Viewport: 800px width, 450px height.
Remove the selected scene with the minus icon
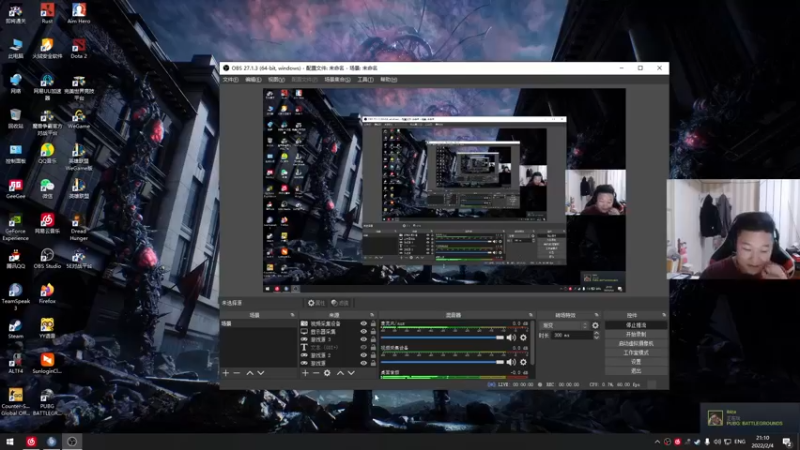point(237,373)
